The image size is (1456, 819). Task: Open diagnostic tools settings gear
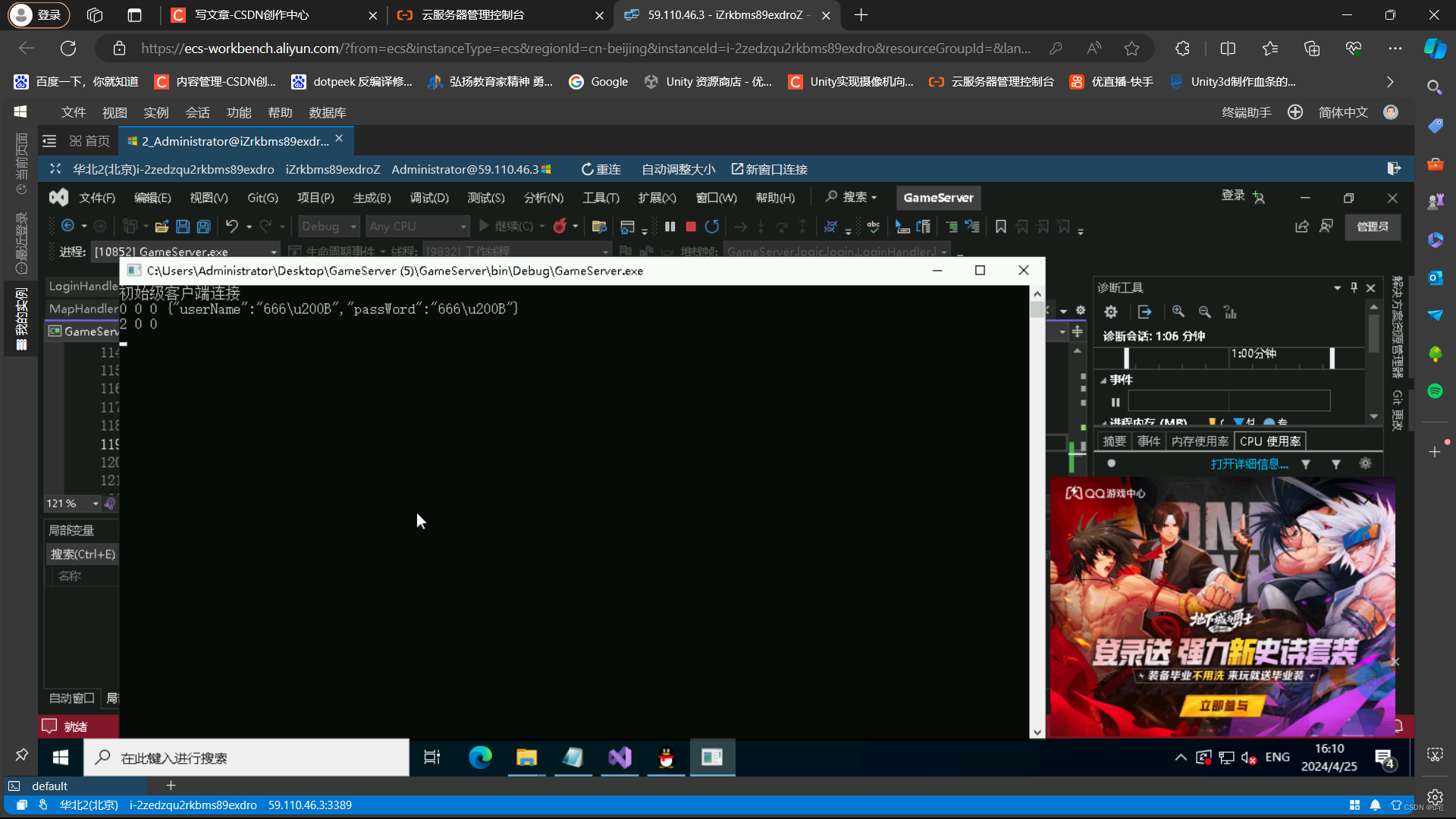point(1111,312)
